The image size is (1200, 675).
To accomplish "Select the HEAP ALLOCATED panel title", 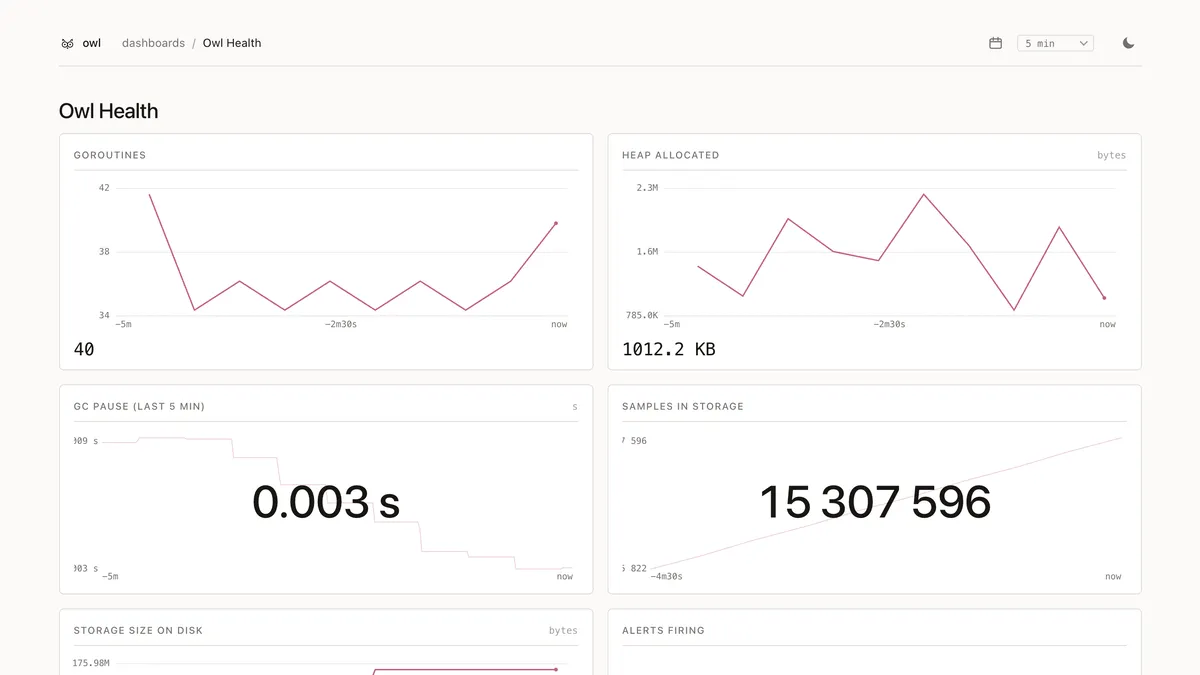I will click(670, 155).
